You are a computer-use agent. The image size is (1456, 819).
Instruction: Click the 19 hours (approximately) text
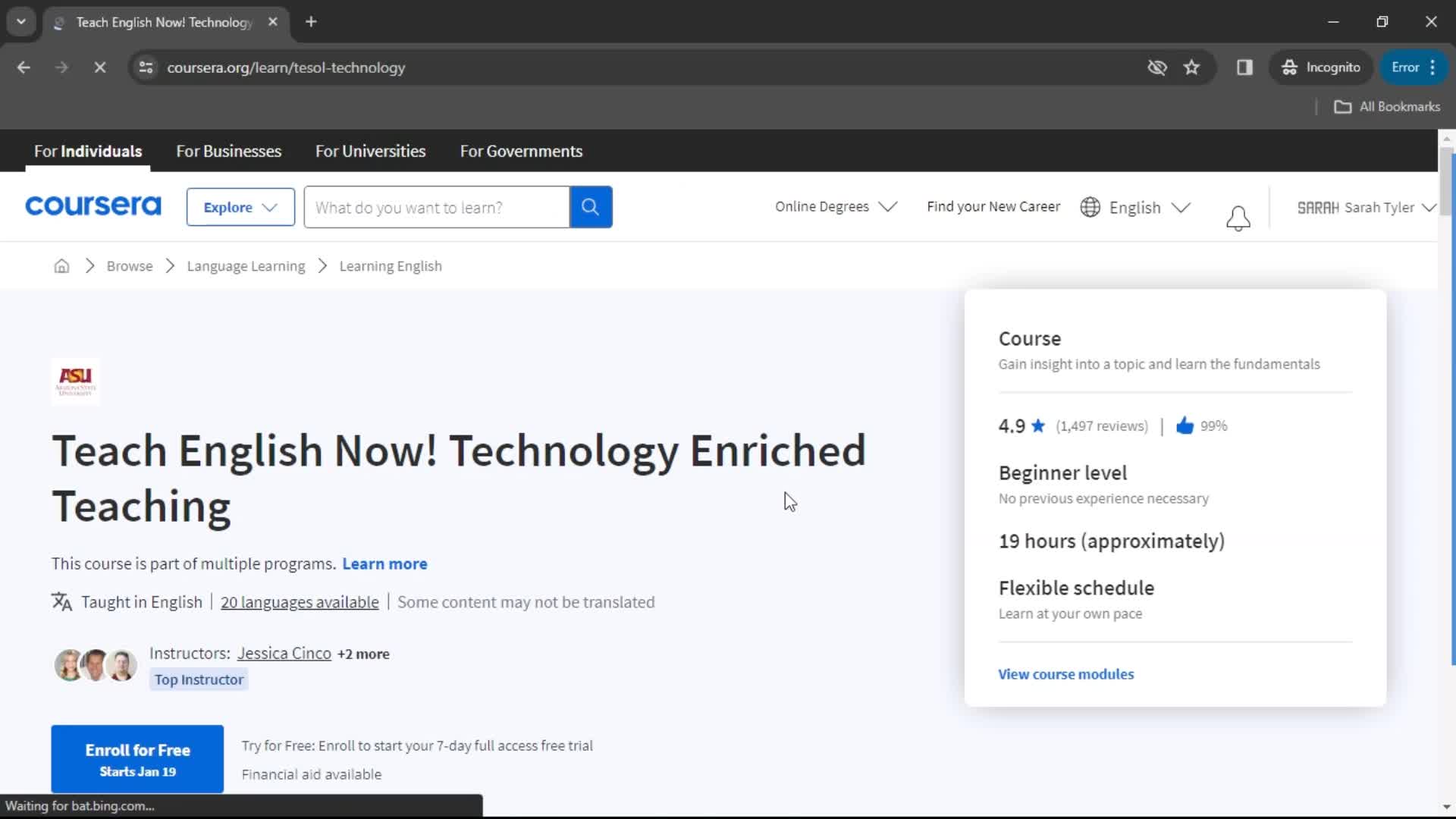1112,541
